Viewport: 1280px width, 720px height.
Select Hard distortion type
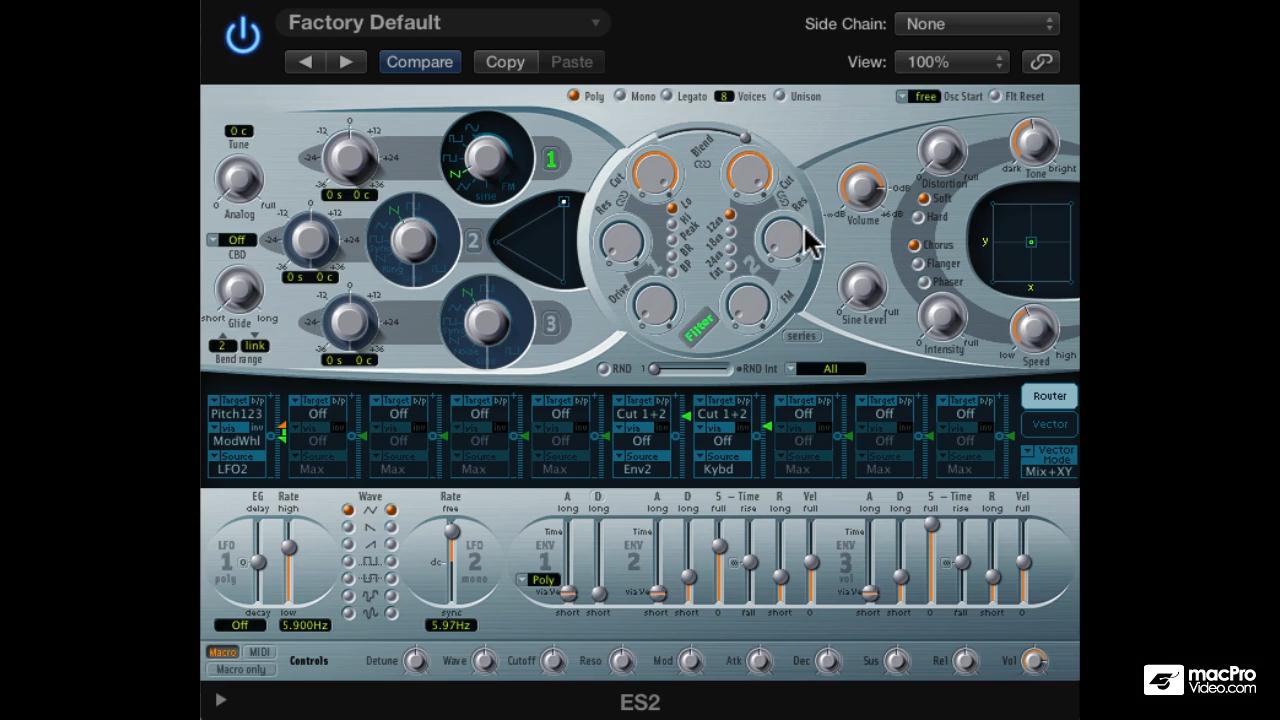tap(918, 217)
